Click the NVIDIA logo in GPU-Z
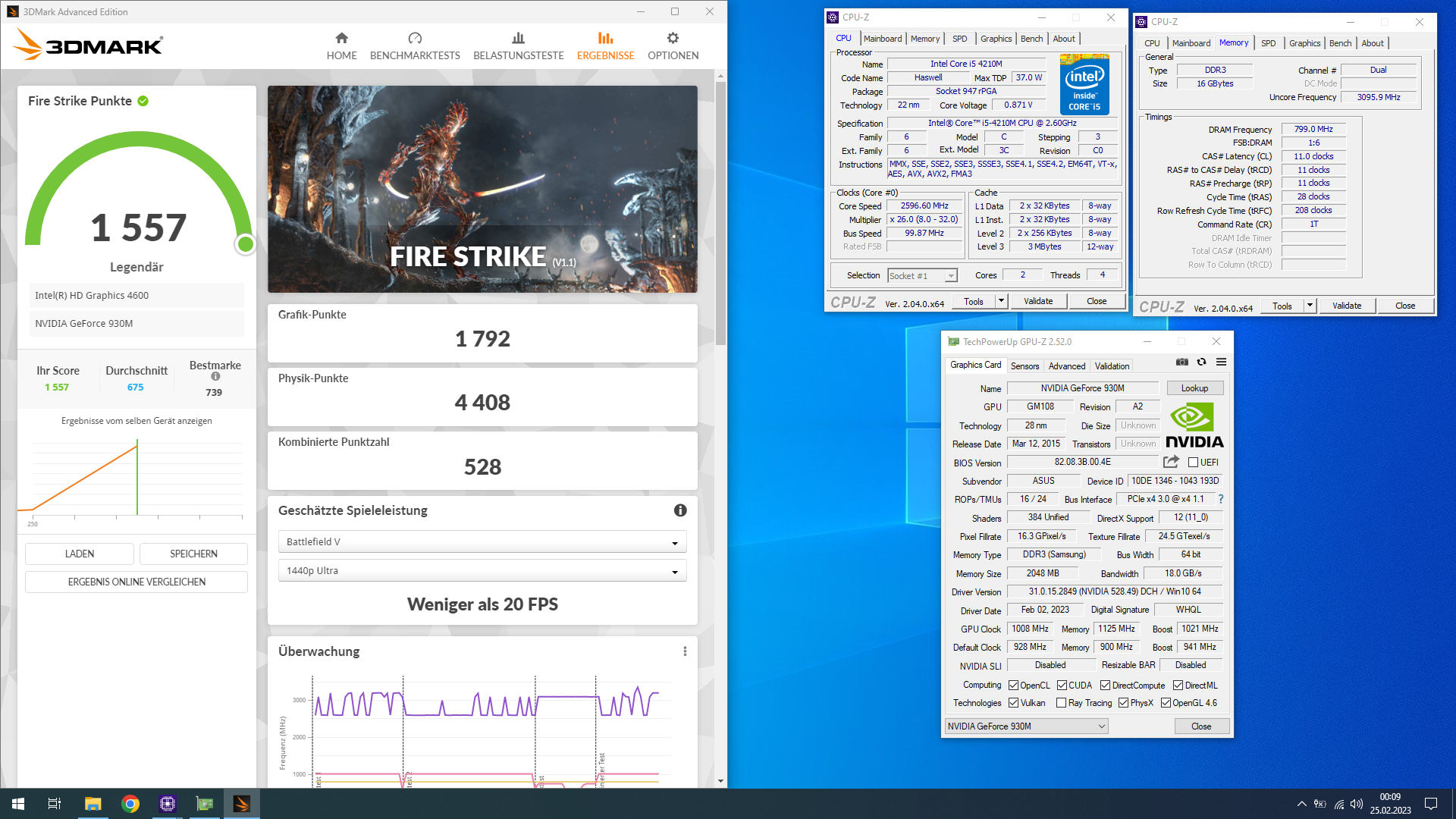Image resolution: width=1456 pixels, height=819 pixels. (x=1194, y=425)
